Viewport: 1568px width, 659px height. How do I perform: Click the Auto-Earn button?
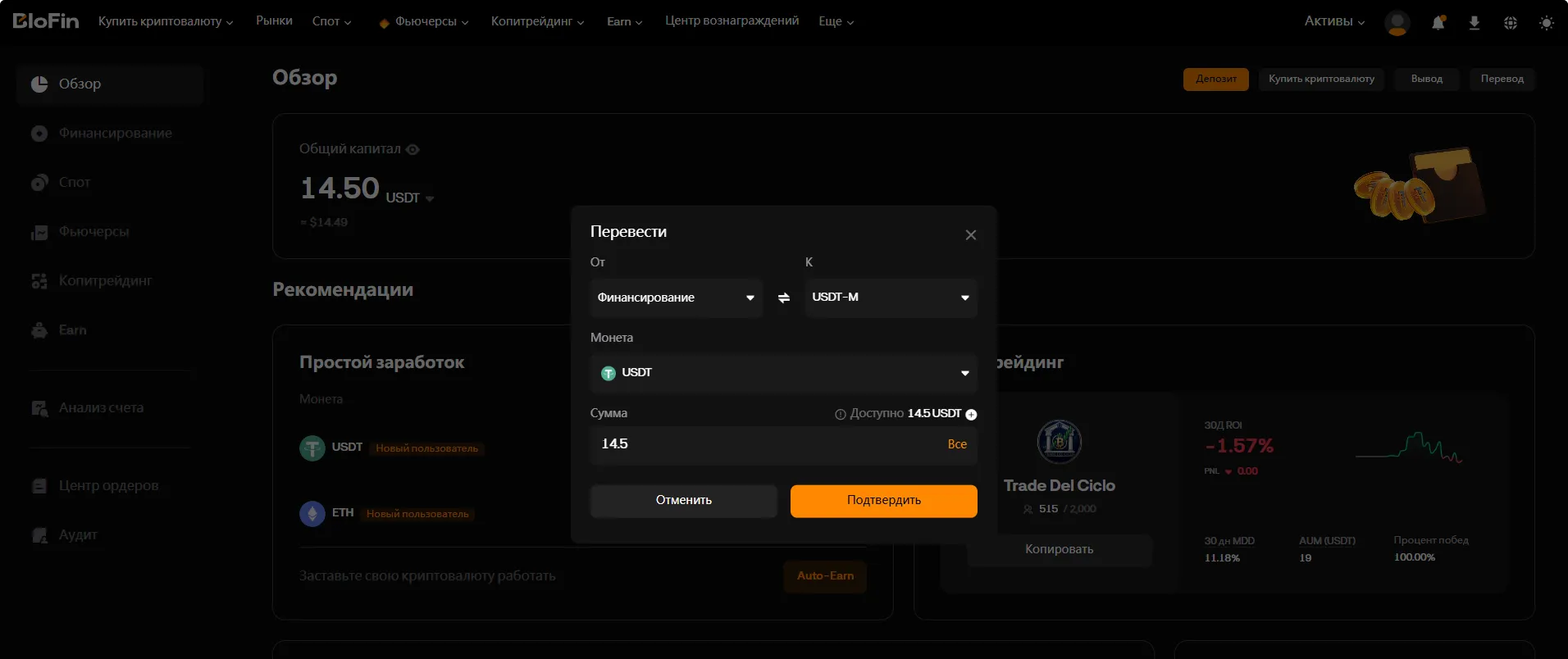click(x=825, y=576)
